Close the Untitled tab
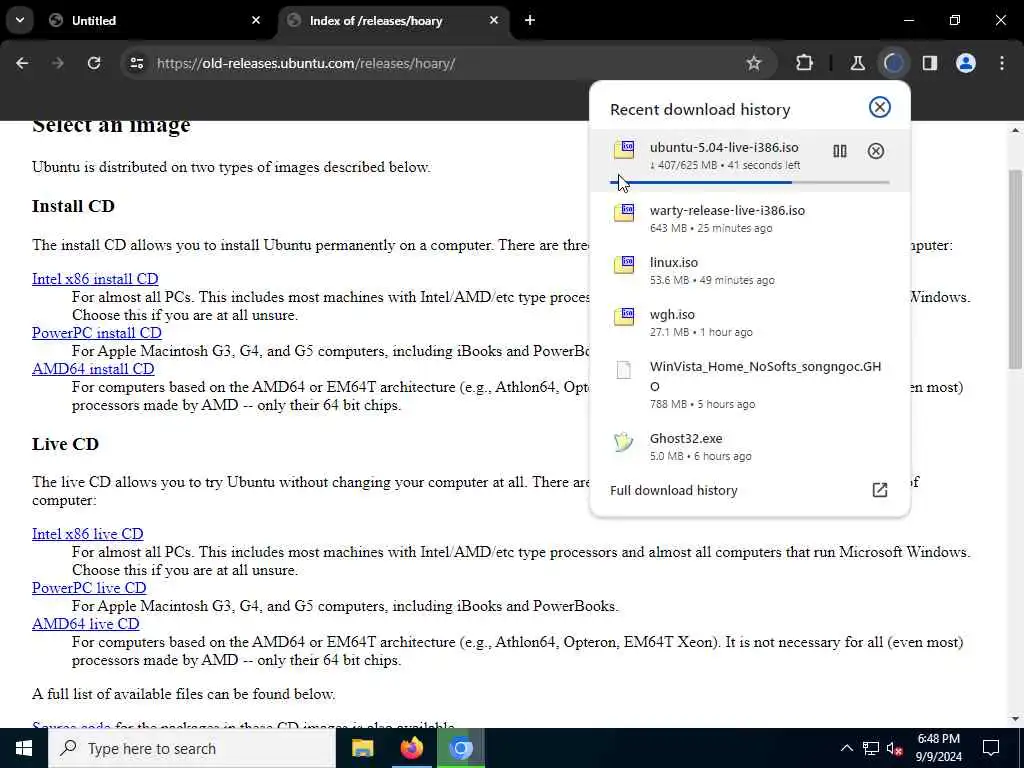 click(x=256, y=20)
